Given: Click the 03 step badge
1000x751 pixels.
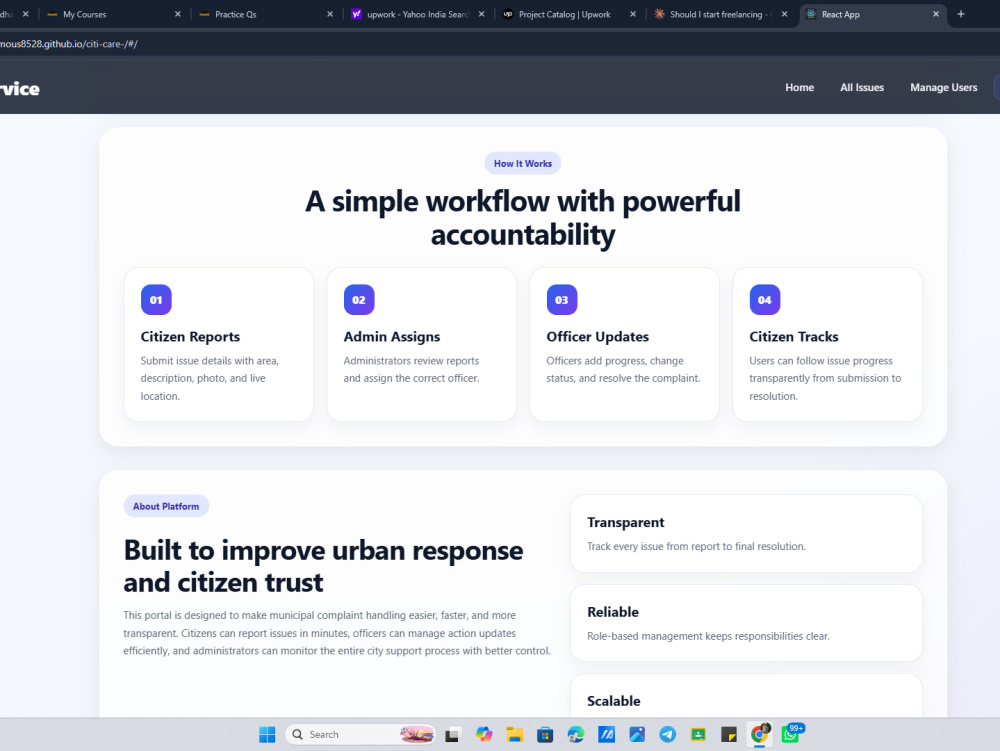Looking at the screenshot, I should [562, 300].
